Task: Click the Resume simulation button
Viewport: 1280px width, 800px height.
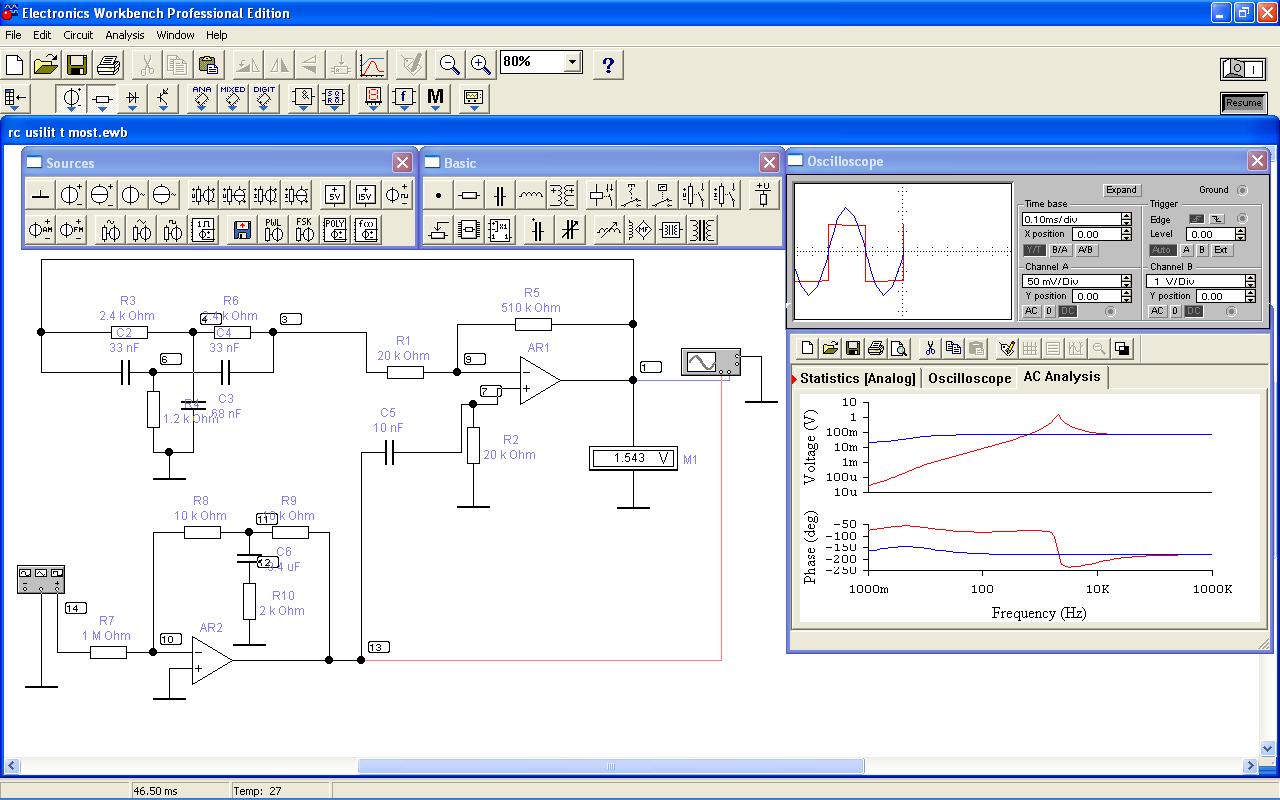Action: tap(1243, 103)
